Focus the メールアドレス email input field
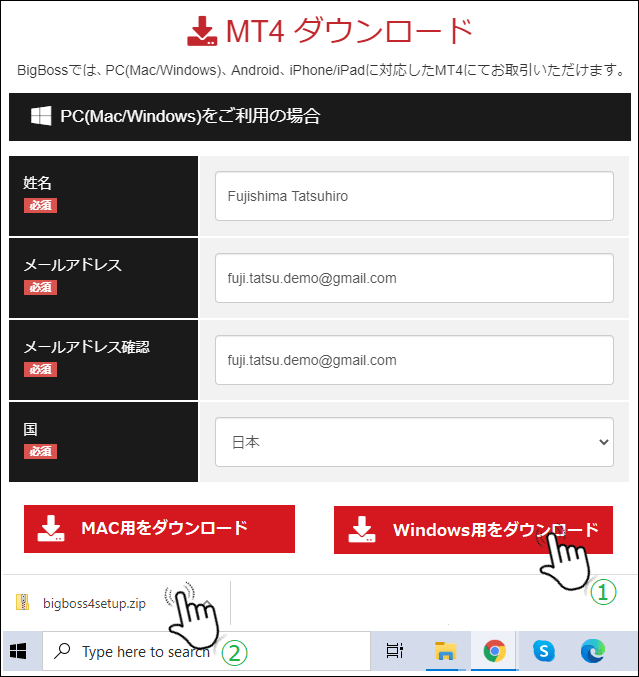The width and height of the screenshot is (639, 677). [x=414, y=278]
